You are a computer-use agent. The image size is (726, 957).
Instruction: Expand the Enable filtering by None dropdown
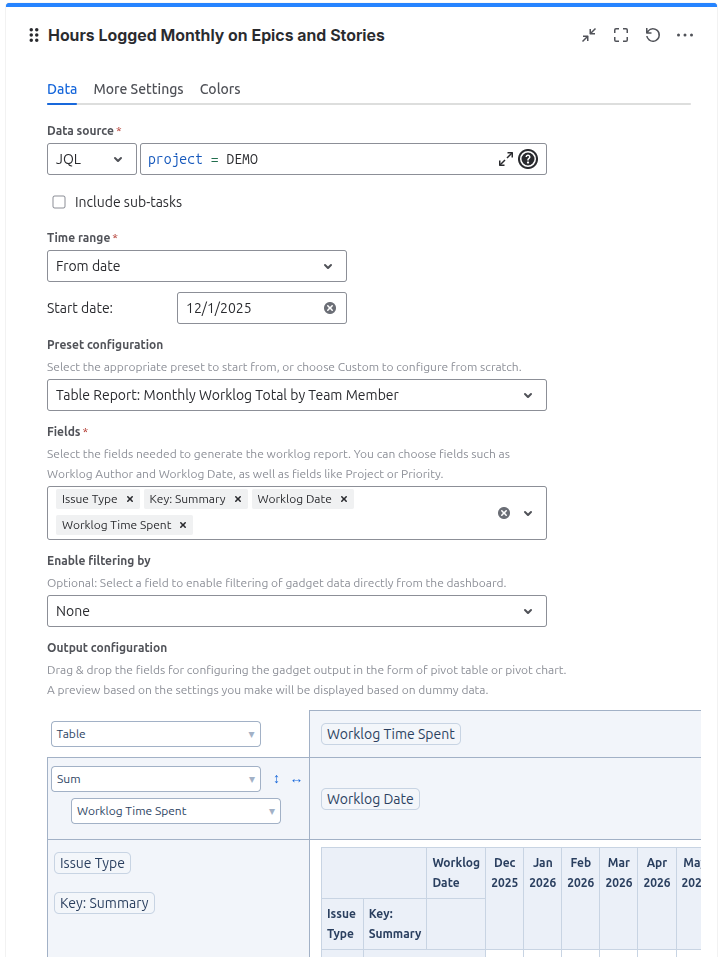297,611
